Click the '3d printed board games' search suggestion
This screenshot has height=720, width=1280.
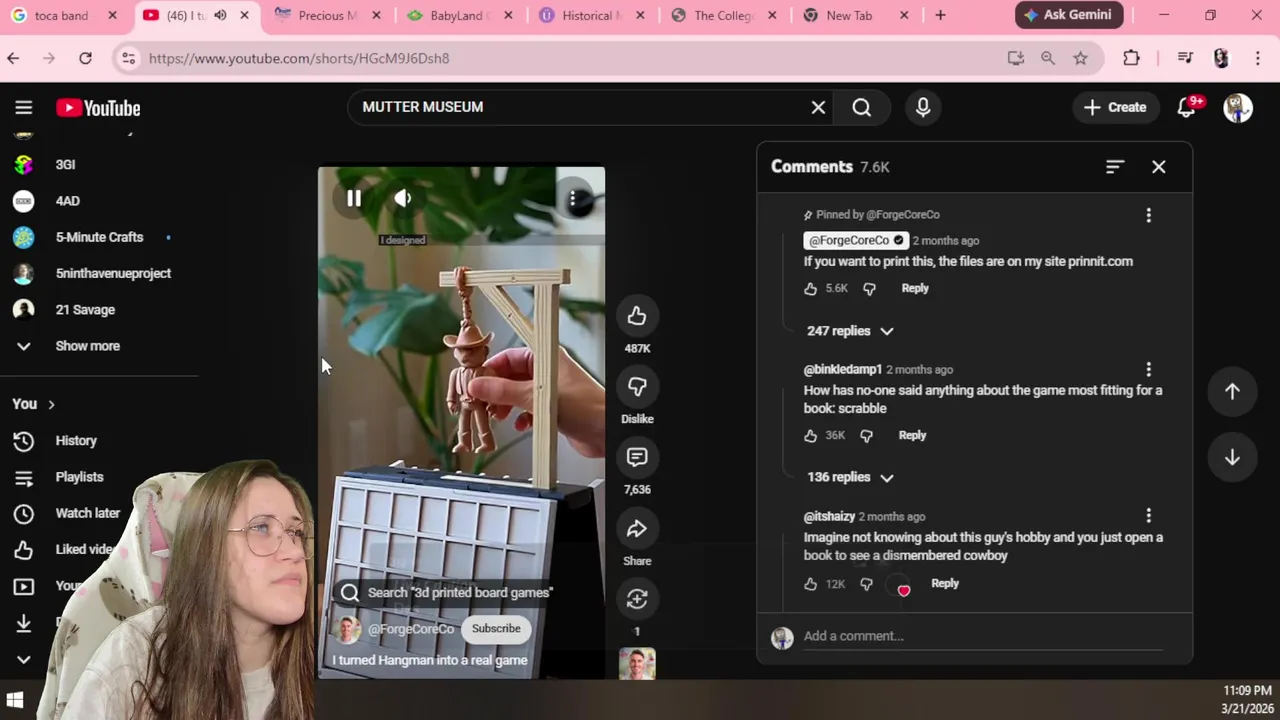point(448,593)
